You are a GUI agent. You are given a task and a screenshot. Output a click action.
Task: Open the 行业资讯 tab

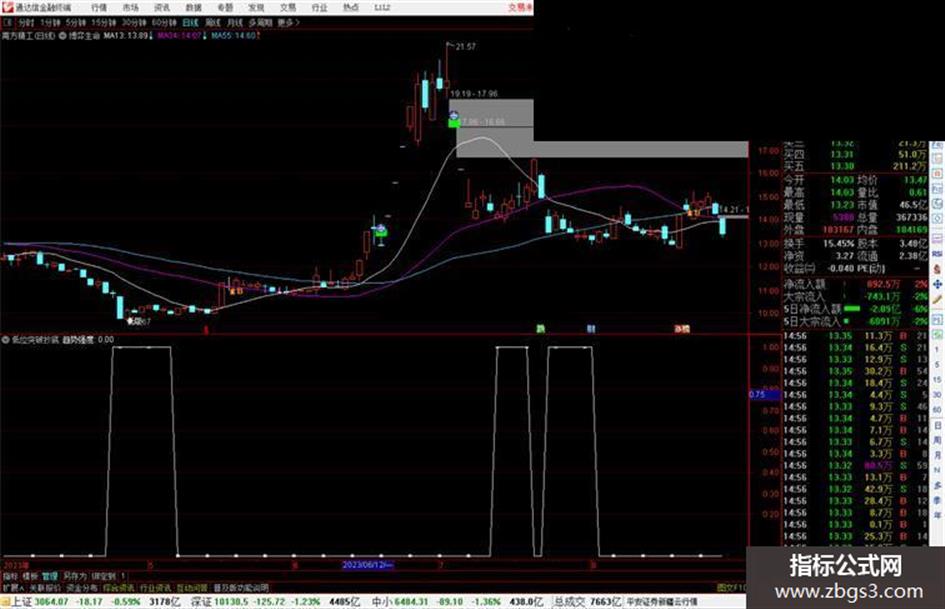point(155,587)
